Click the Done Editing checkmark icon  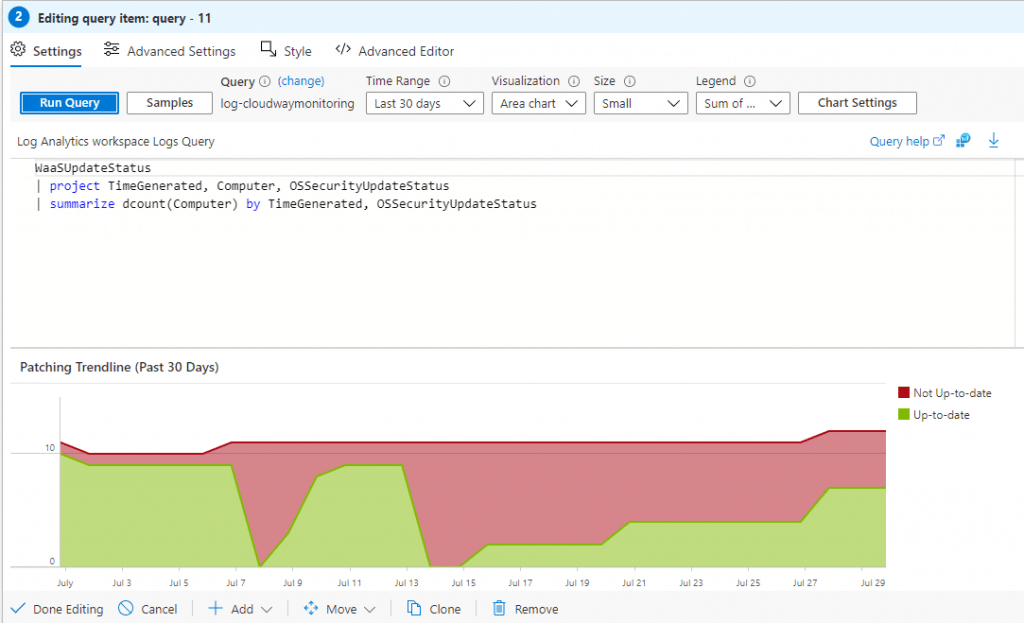18,609
